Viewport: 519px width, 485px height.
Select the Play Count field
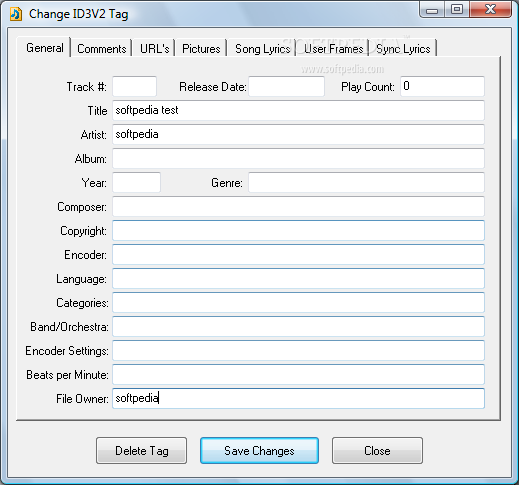pos(442,86)
